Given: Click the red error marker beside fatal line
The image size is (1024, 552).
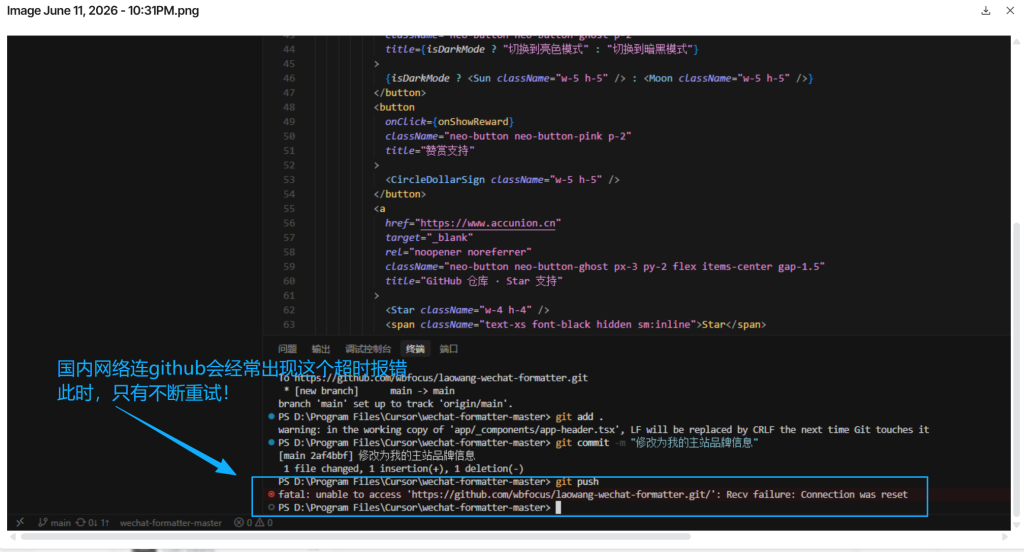Looking at the screenshot, I should 271,495.
